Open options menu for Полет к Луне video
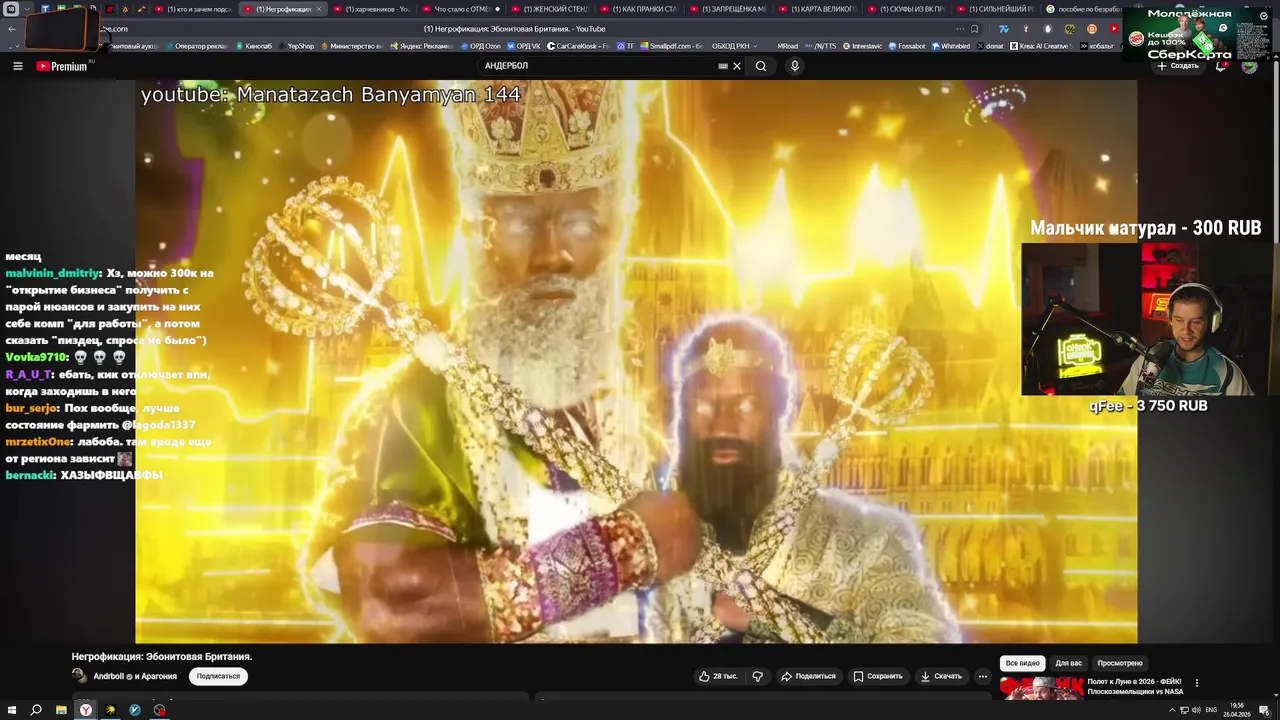 (1197, 683)
